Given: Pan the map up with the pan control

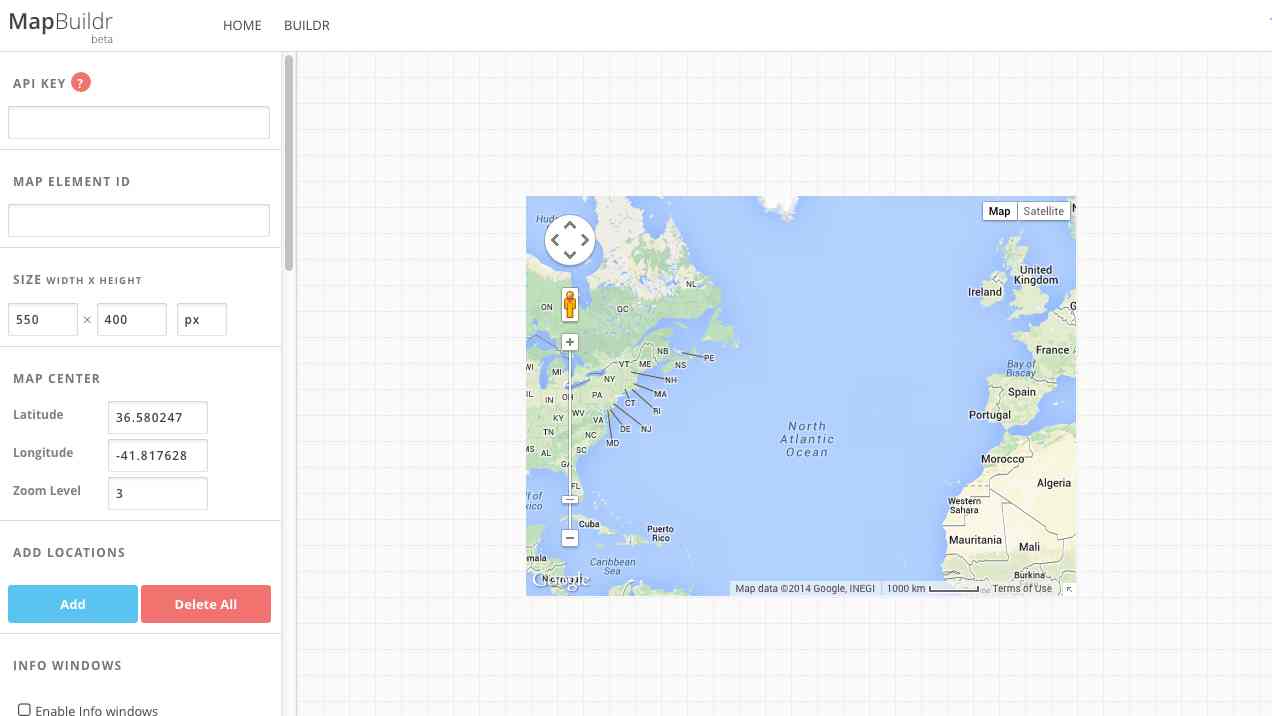Looking at the screenshot, I should 570,225.
